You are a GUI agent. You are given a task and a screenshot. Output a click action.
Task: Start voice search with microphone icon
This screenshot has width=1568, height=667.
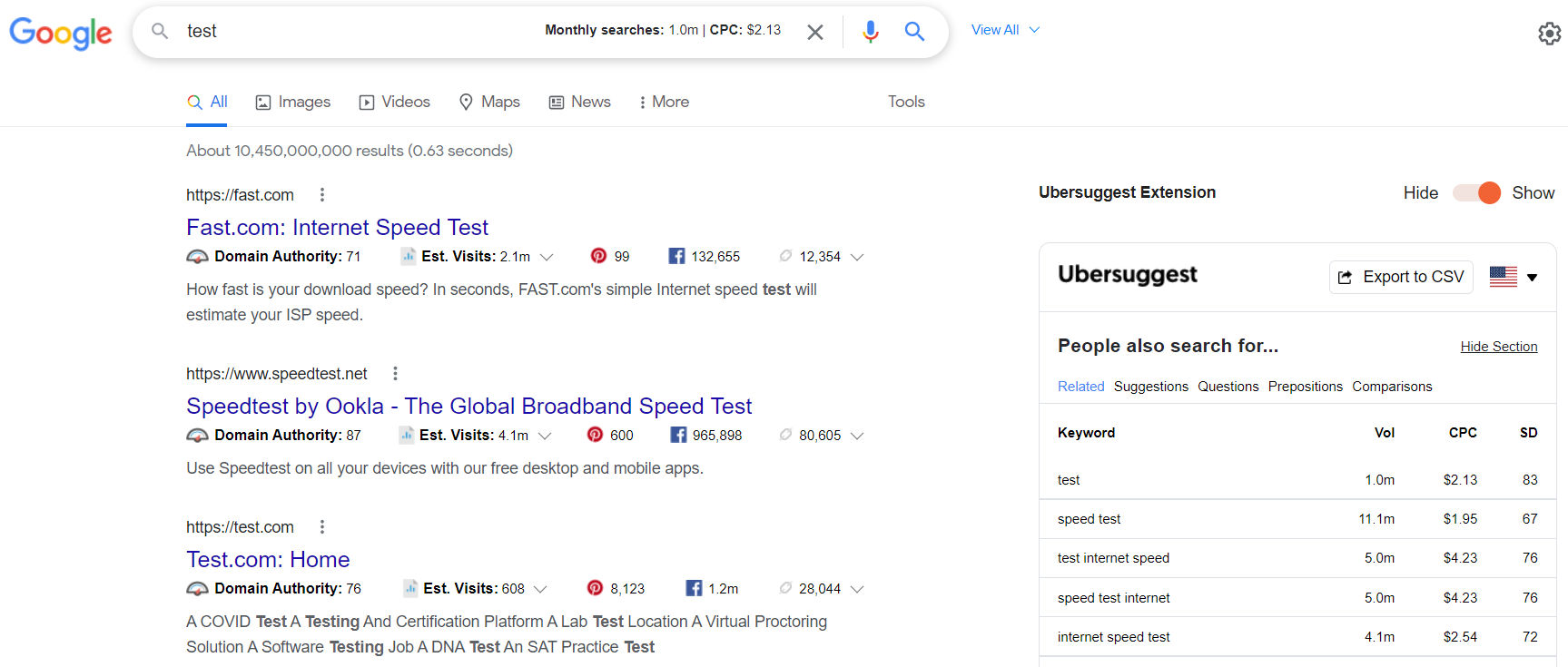pos(870,32)
